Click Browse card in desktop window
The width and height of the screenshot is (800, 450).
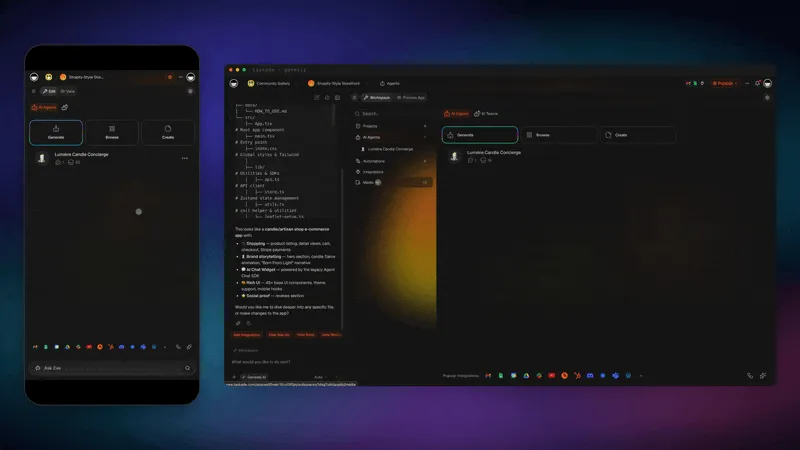click(x=559, y=135)
